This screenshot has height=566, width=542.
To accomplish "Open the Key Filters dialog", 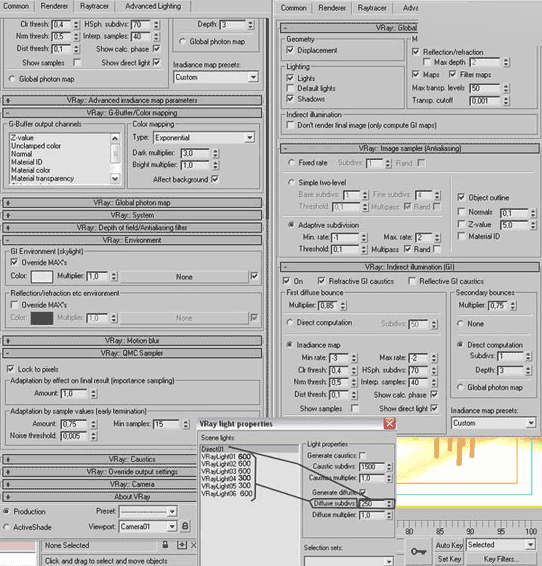I will point(501,559).
